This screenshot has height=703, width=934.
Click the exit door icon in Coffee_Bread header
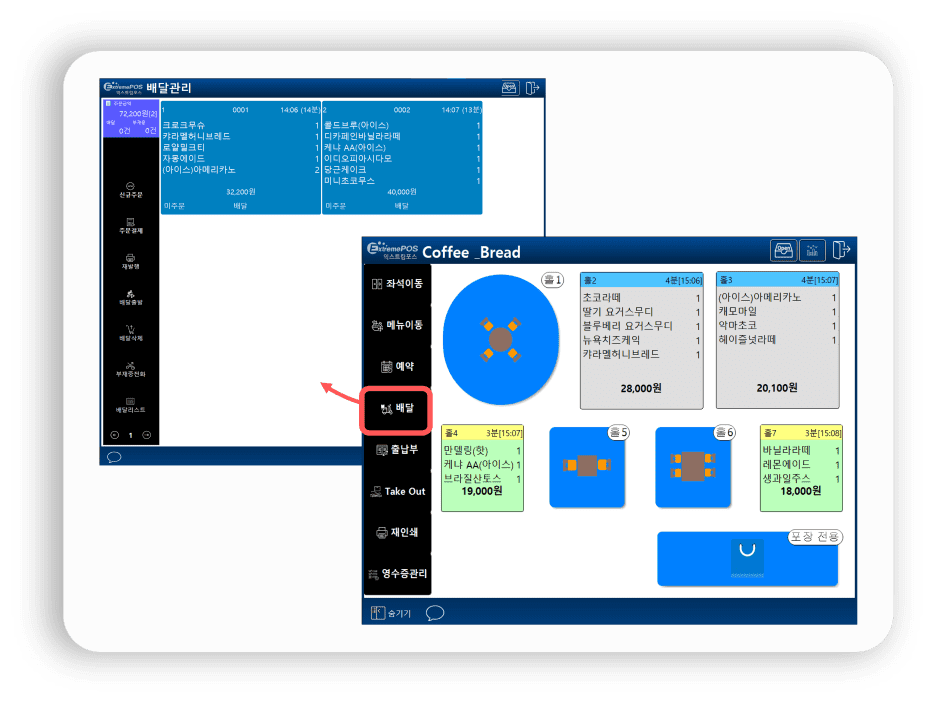click(842, 250)
